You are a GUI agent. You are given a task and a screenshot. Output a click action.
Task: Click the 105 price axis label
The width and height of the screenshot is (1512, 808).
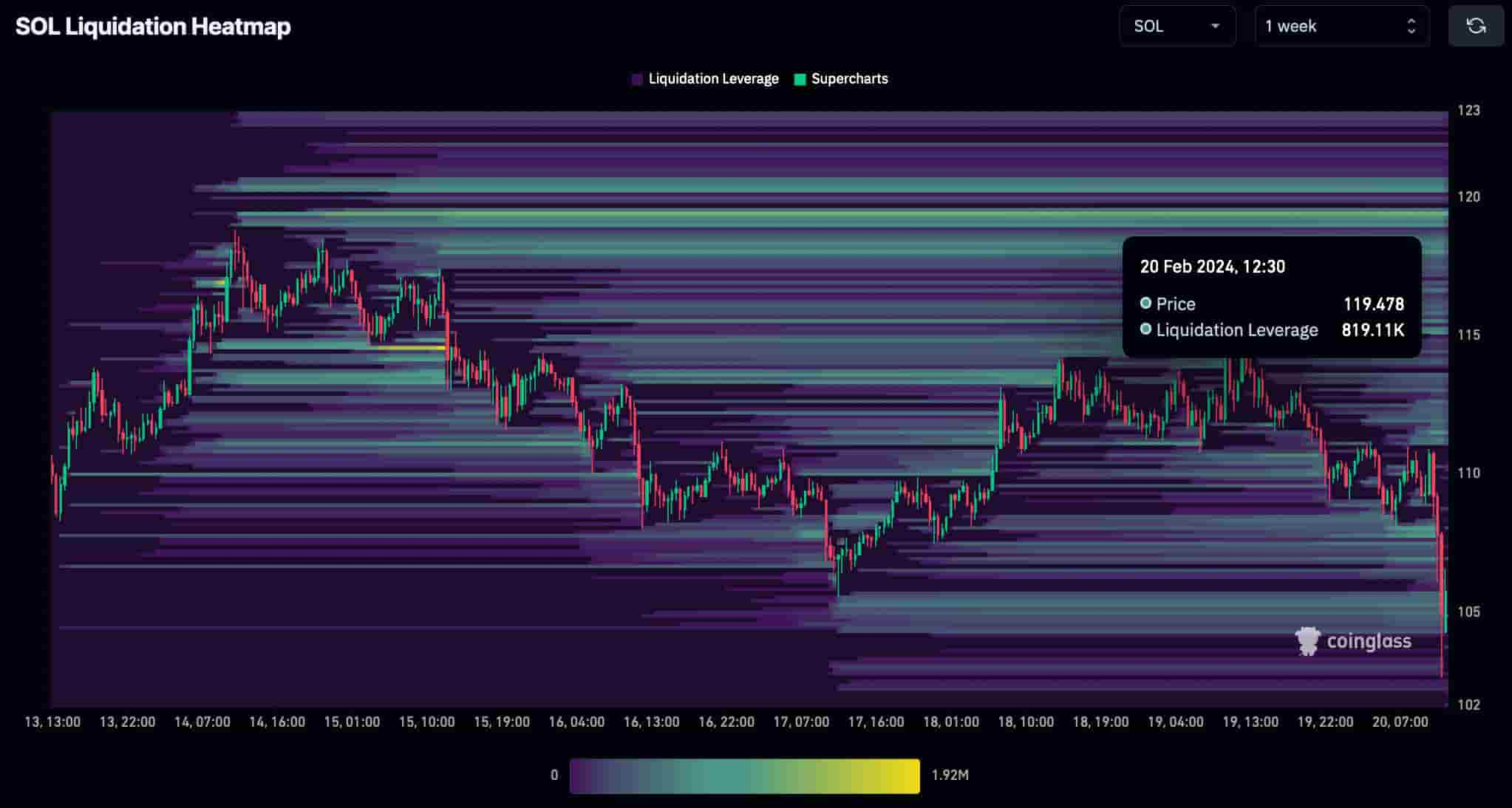click(x=1468, y=612)
